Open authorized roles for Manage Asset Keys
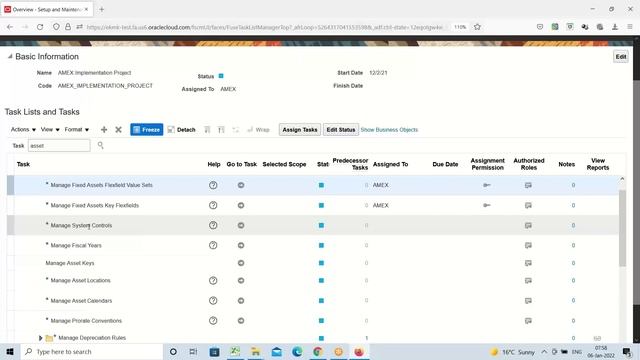 coord(528,263)
